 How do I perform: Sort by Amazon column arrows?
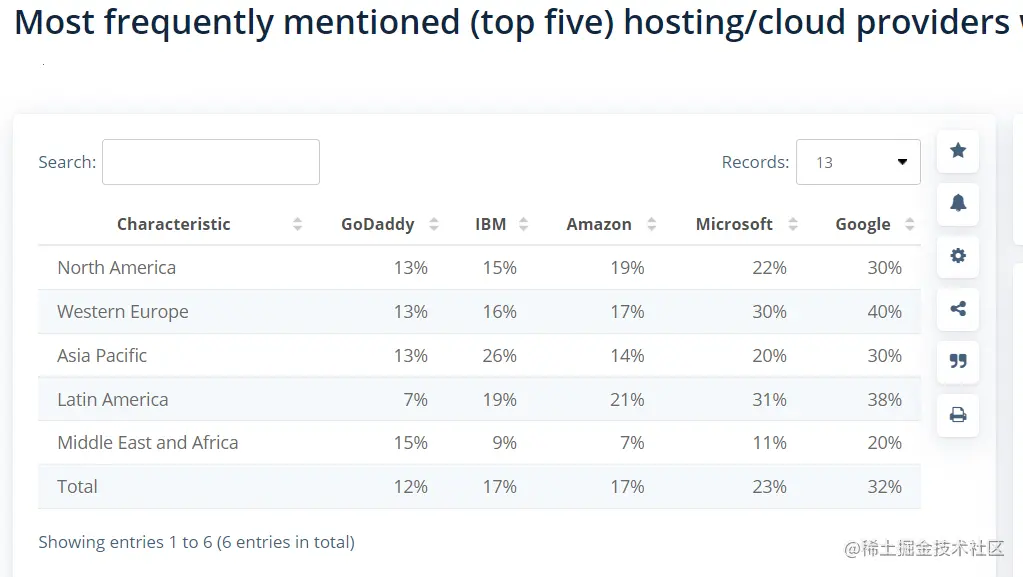[652, 224]
